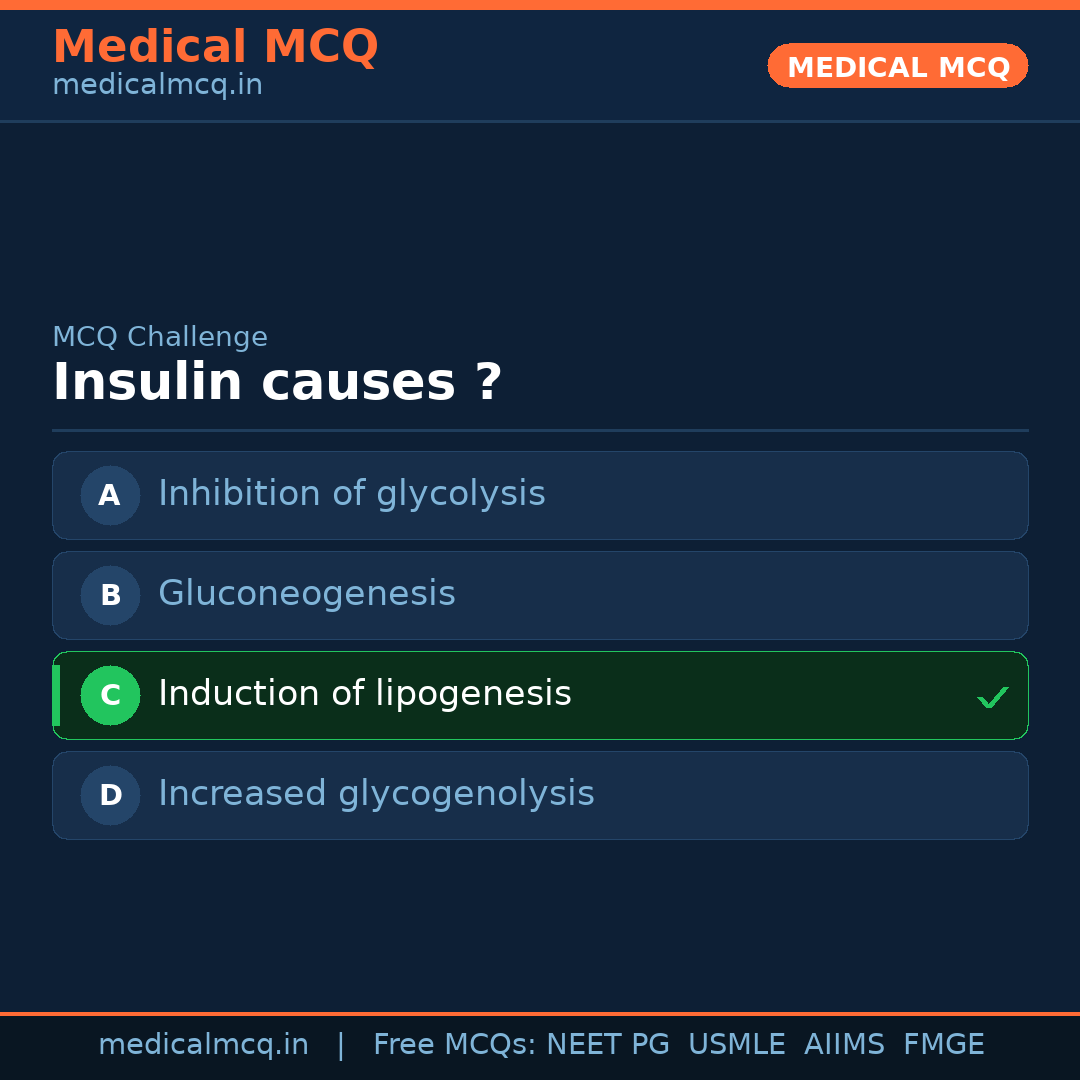Viewport: 1080px width, 1080px height.
Task: Select the "Inhibition of glycolysis" answer text
Action: click(352, 494)
